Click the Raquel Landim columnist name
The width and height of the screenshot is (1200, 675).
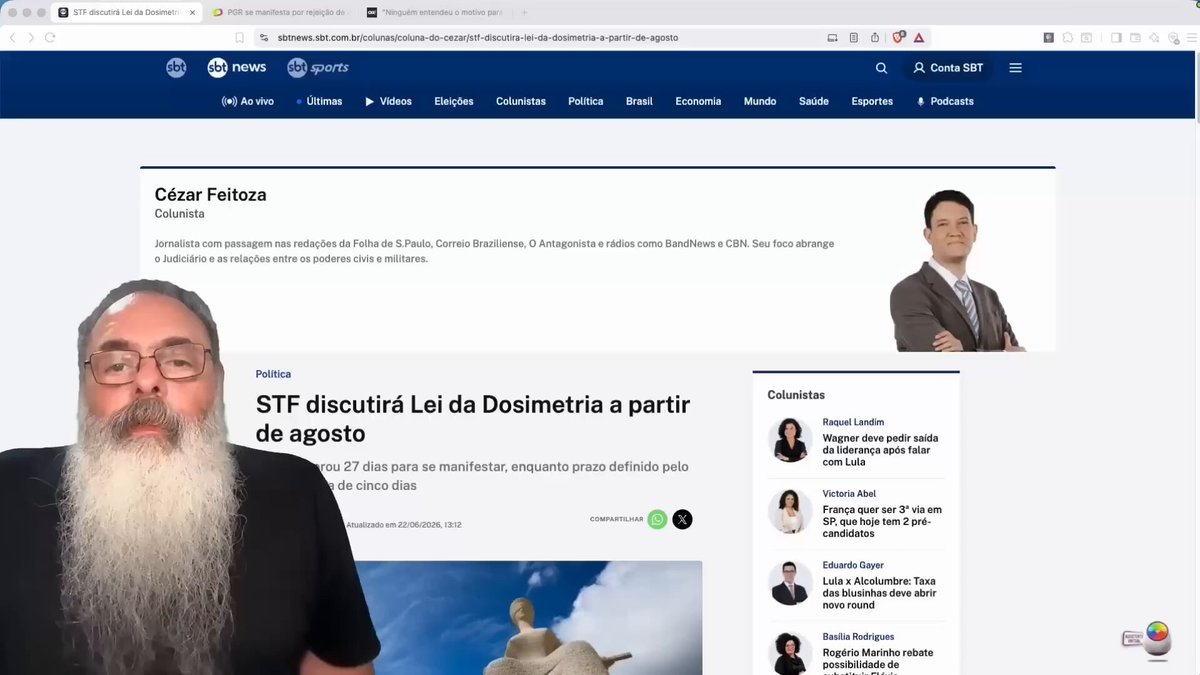853,422
